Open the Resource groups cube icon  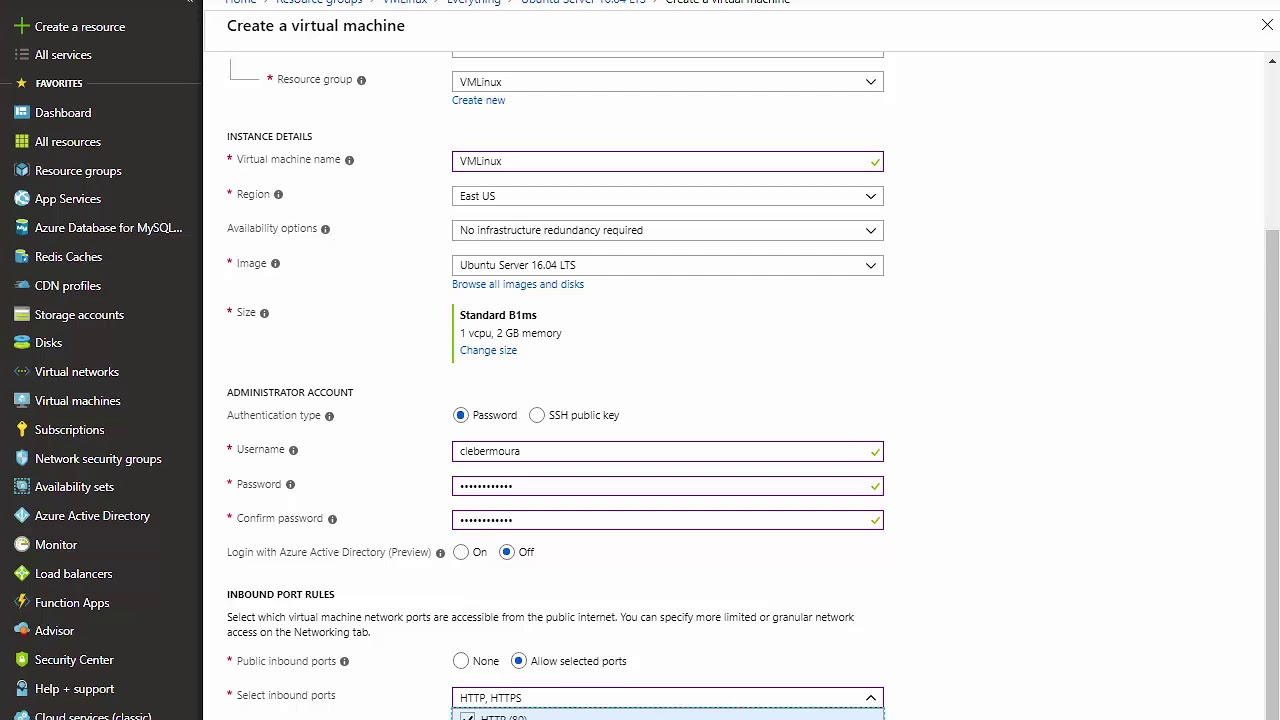pyautogui.click(x=22, y=171)
